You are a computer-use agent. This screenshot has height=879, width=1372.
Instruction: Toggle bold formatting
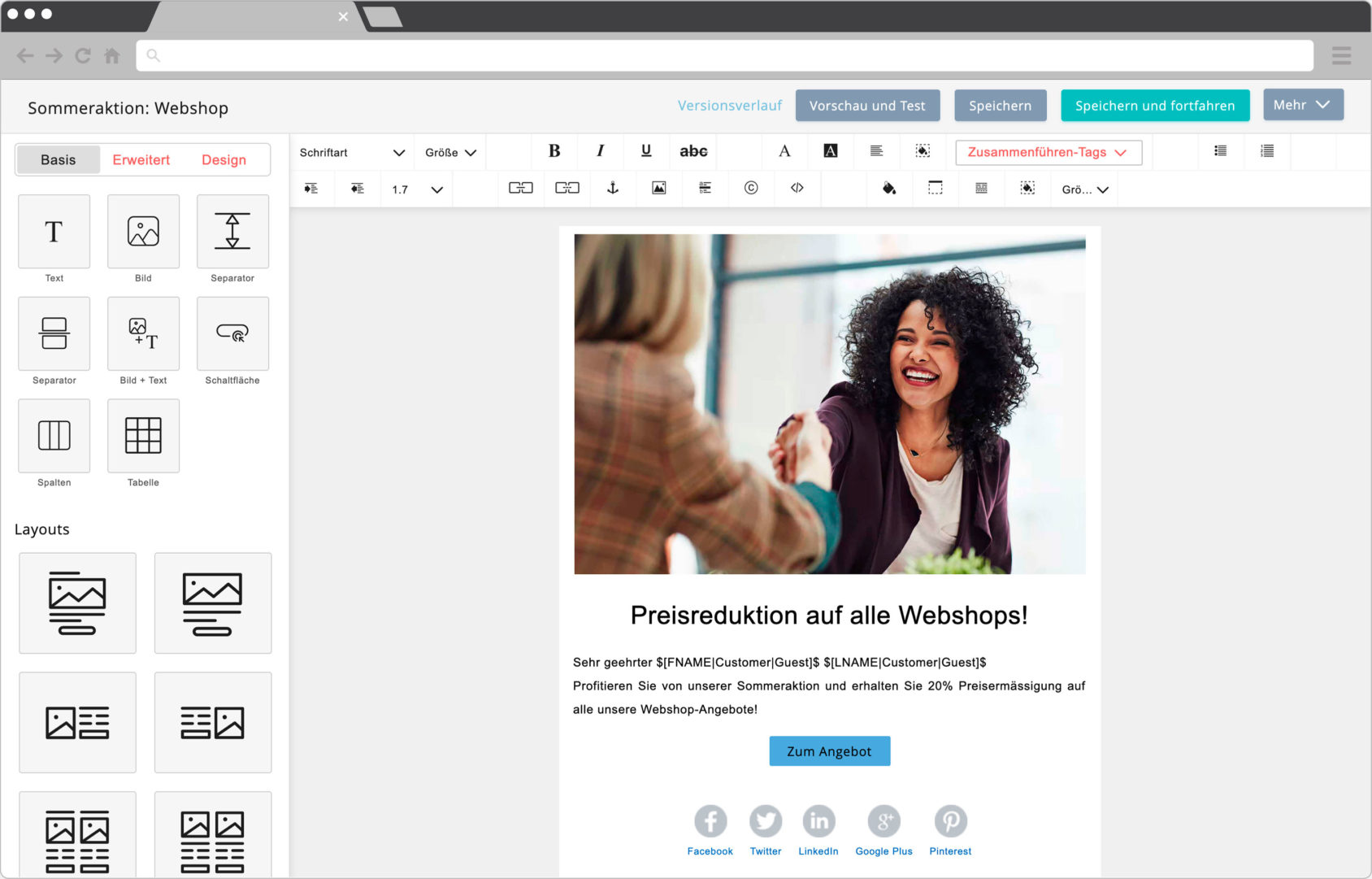click(x=554, y=151)
